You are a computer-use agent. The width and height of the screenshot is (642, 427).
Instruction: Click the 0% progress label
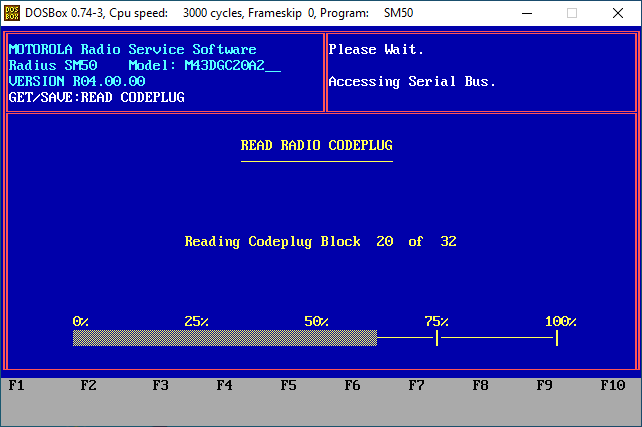[x=81, y=321]
